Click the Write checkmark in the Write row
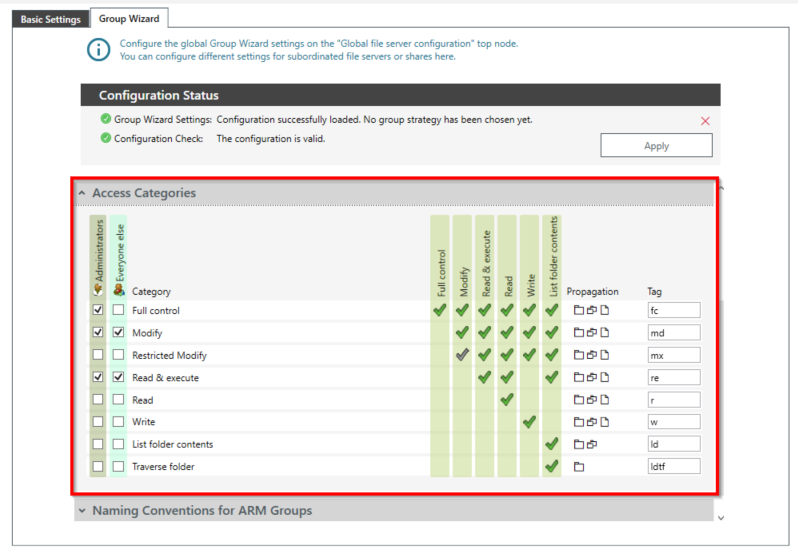The width and height of the screenshot is (798, 552). tap(529, 422)
